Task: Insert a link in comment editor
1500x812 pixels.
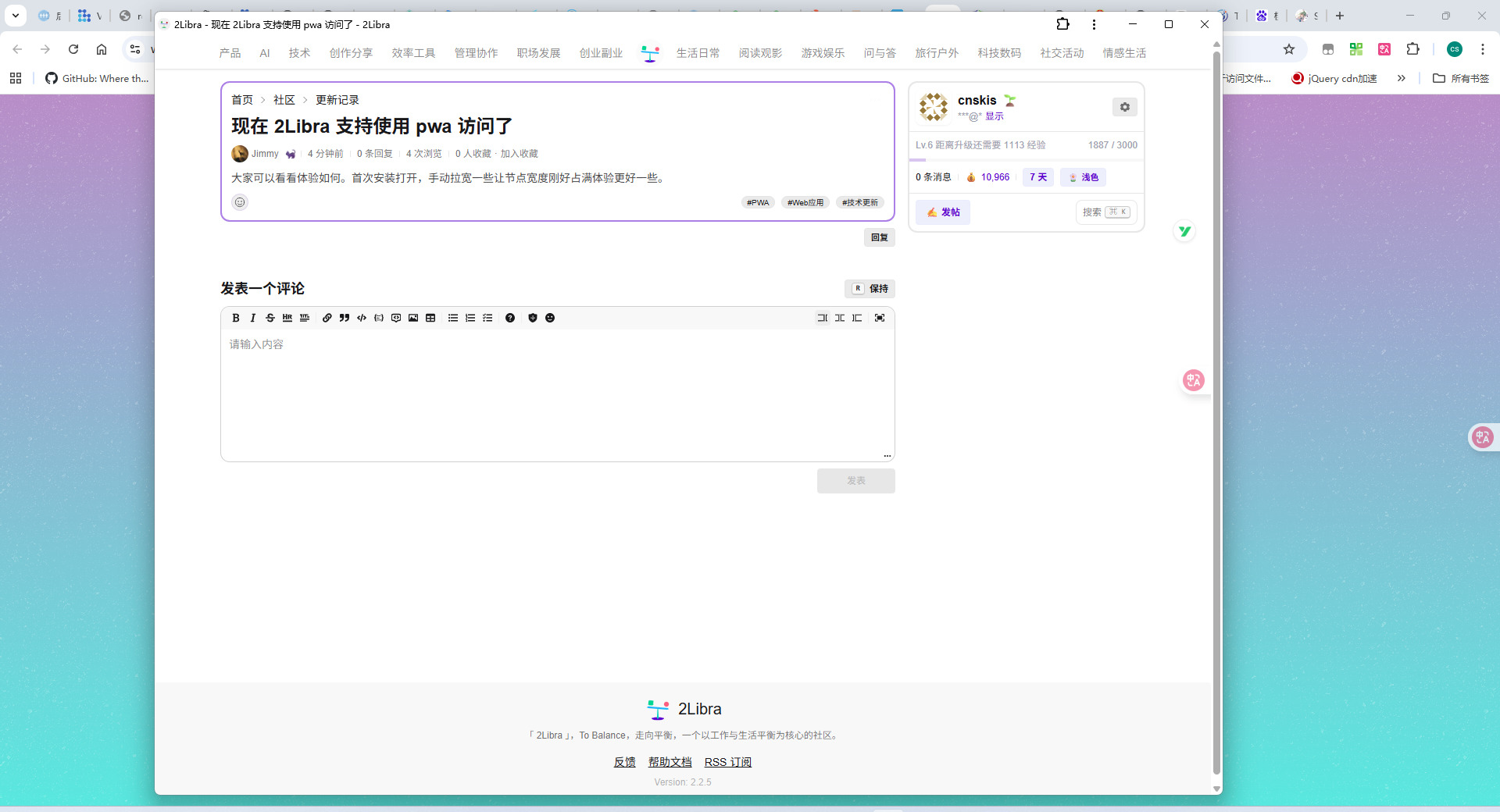Action: [327, 318]
